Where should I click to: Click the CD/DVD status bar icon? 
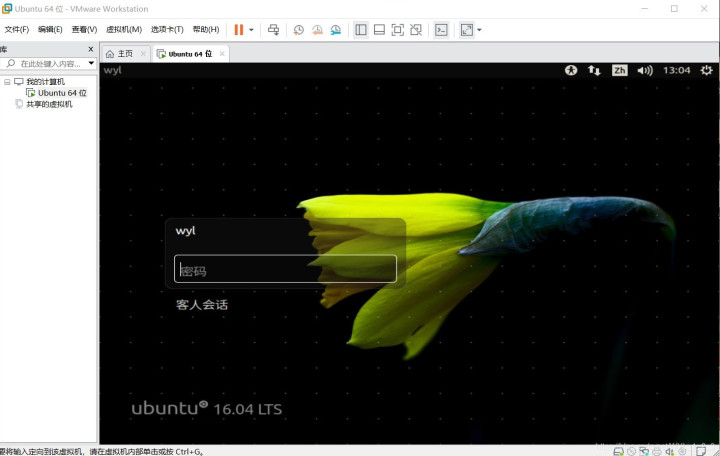[x=631, y=451]
